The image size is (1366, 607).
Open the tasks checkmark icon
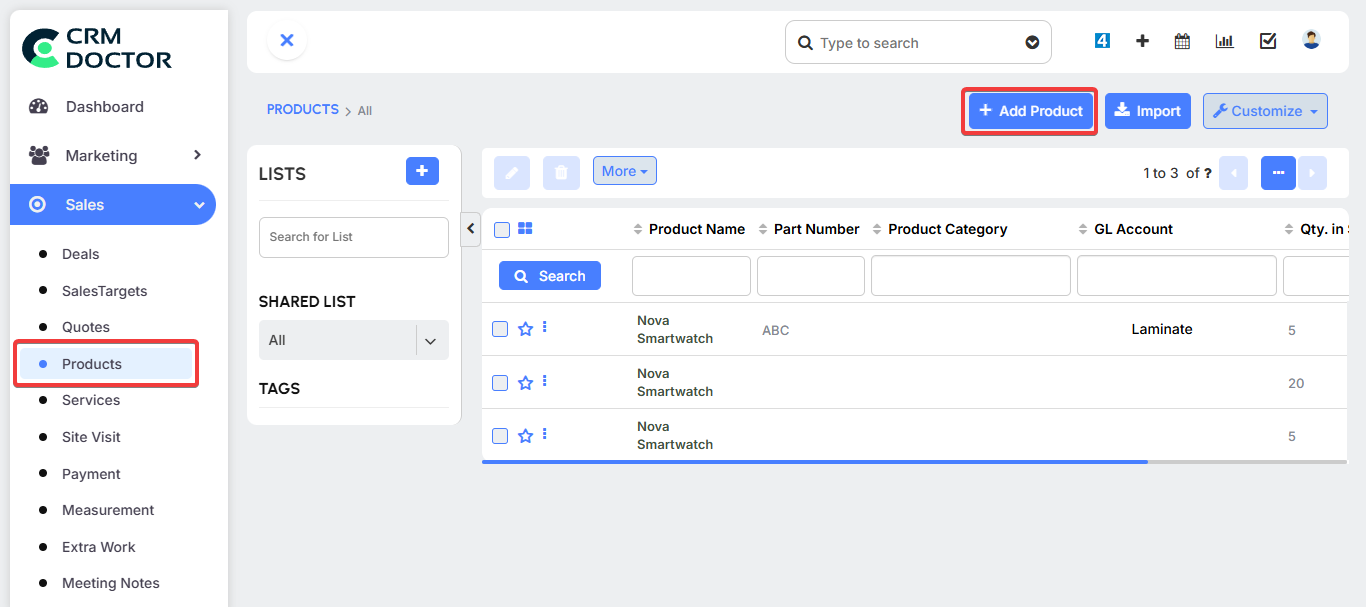[1268, 41]
